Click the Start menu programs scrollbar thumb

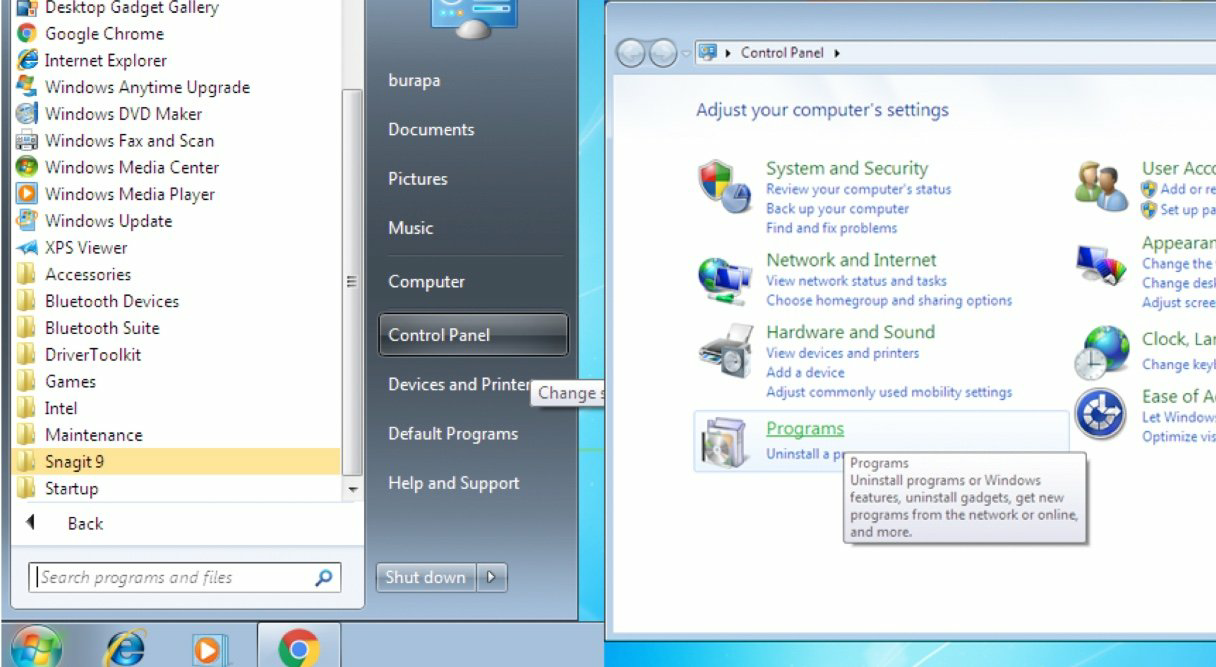[351, 282]
